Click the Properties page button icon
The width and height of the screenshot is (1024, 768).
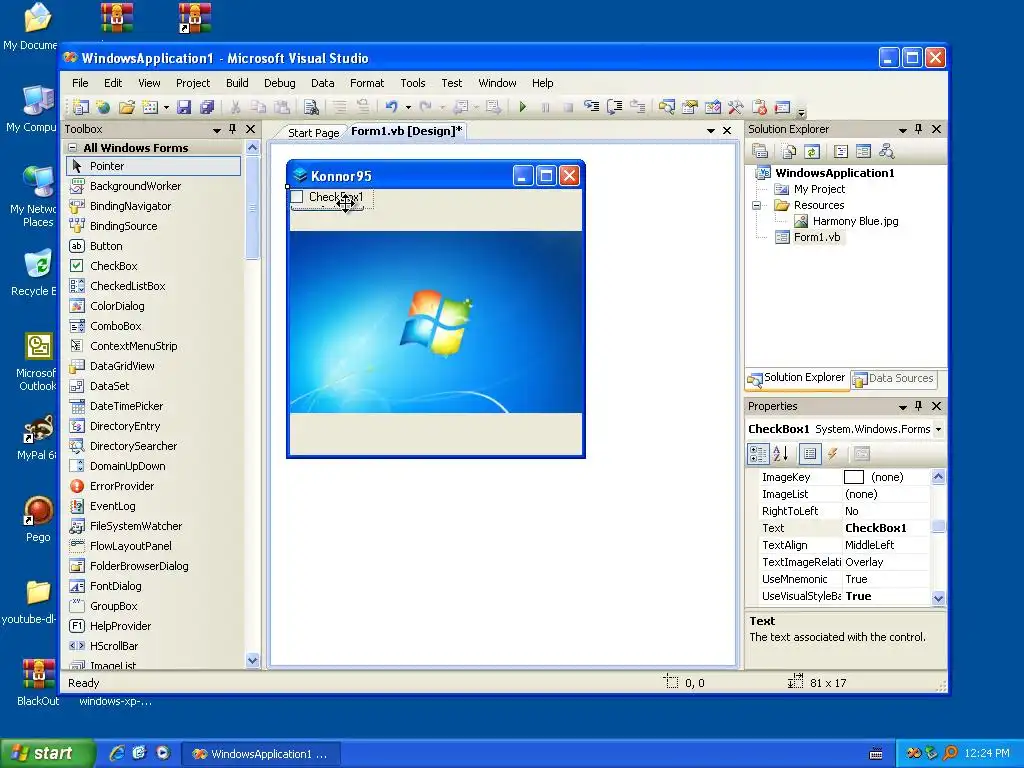coord(862,453)
